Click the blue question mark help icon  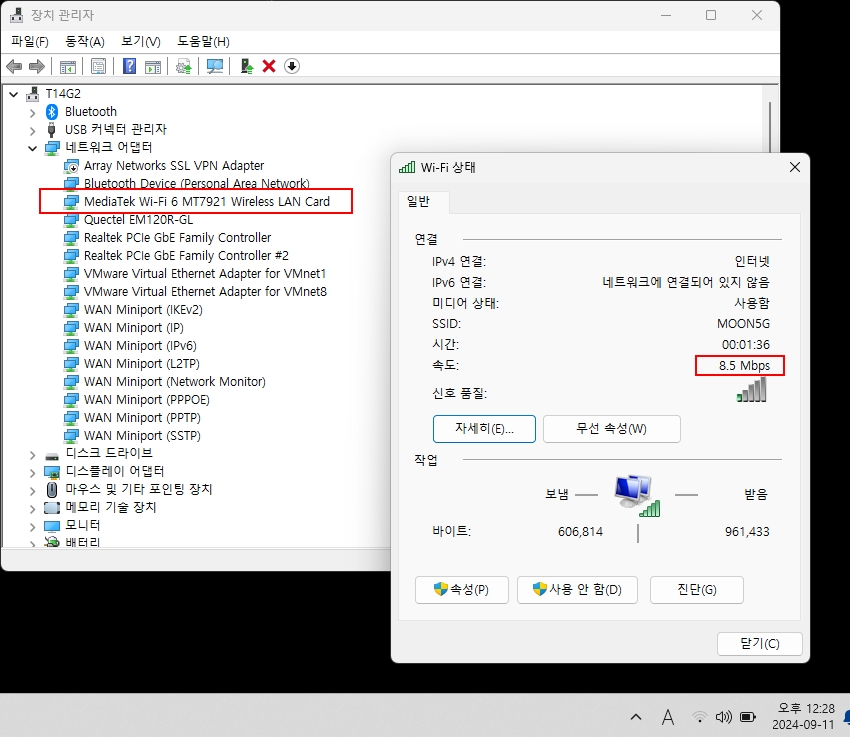coord(130,66)
